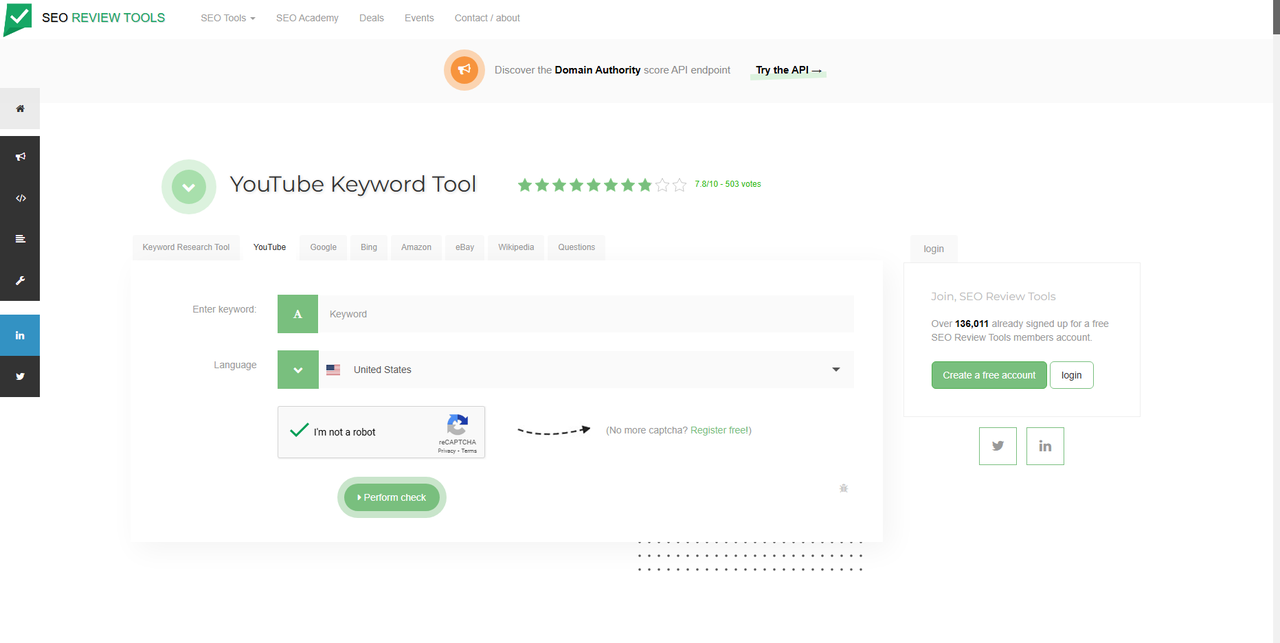
Task: Click the green chevron language icon
Action: point(297,370)
